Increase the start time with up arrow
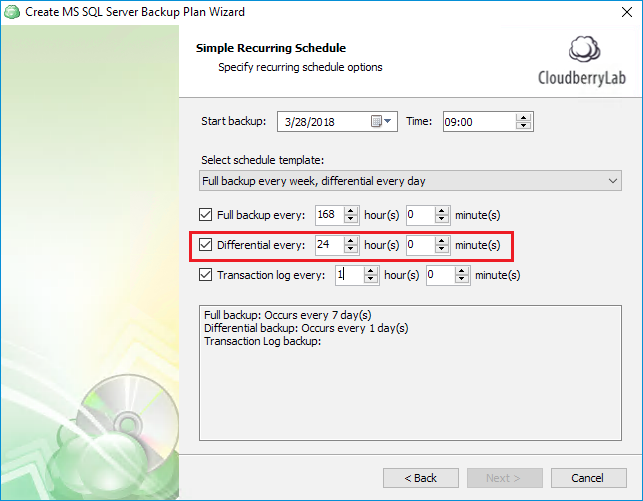This screenshot has width=643, height=501. (x=523, y=118)
